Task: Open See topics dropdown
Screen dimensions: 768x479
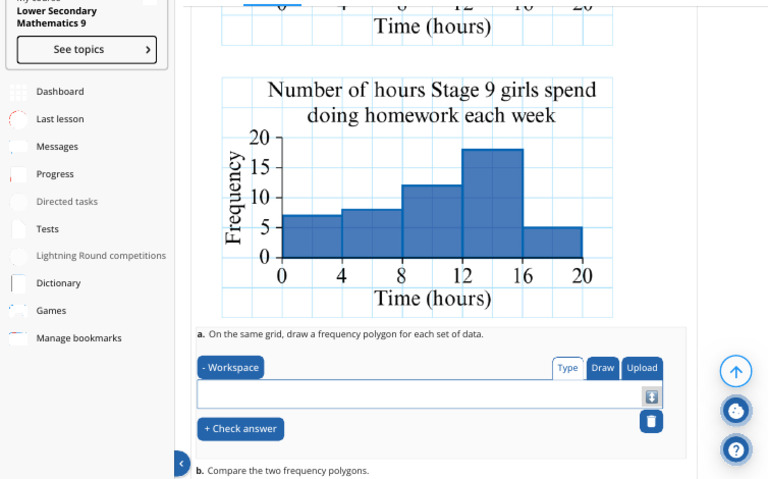Action: [87, 49]
